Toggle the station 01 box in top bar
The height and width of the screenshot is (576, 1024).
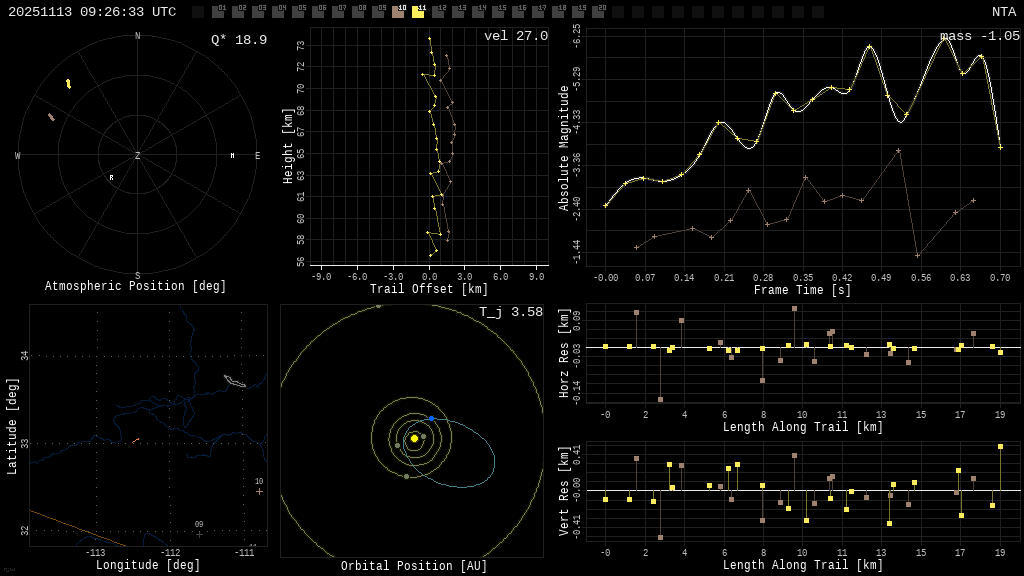point(218,12)
